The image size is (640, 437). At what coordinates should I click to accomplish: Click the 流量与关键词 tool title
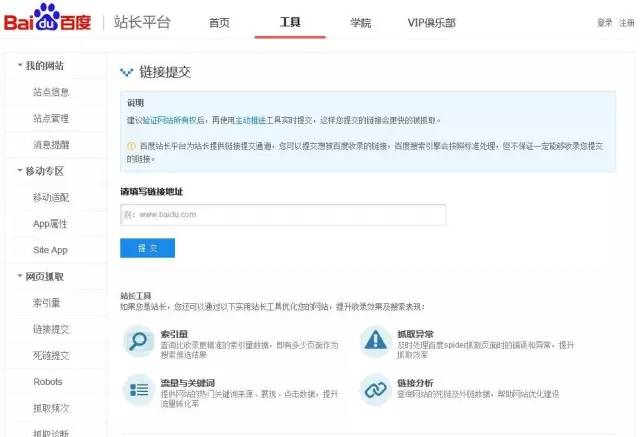point(188,383)
